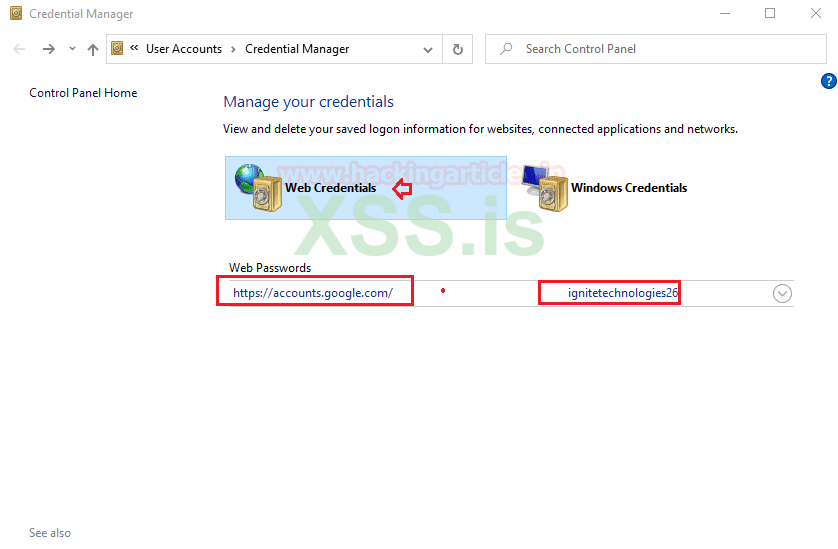Click the Web Credentials globe safe icon

click(258, 188)
